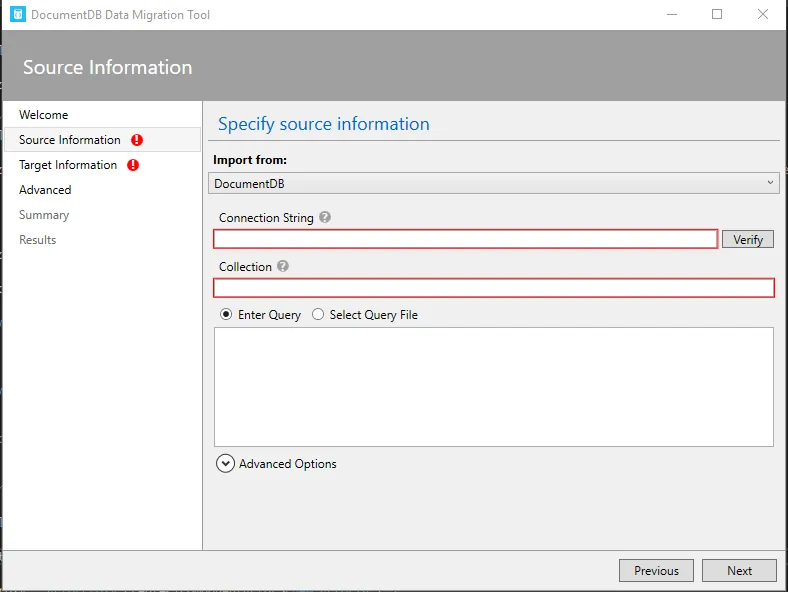This screenshot has width=788, height=592.
Task: Click the Target Information error warning icon
Action: (133, 165)
